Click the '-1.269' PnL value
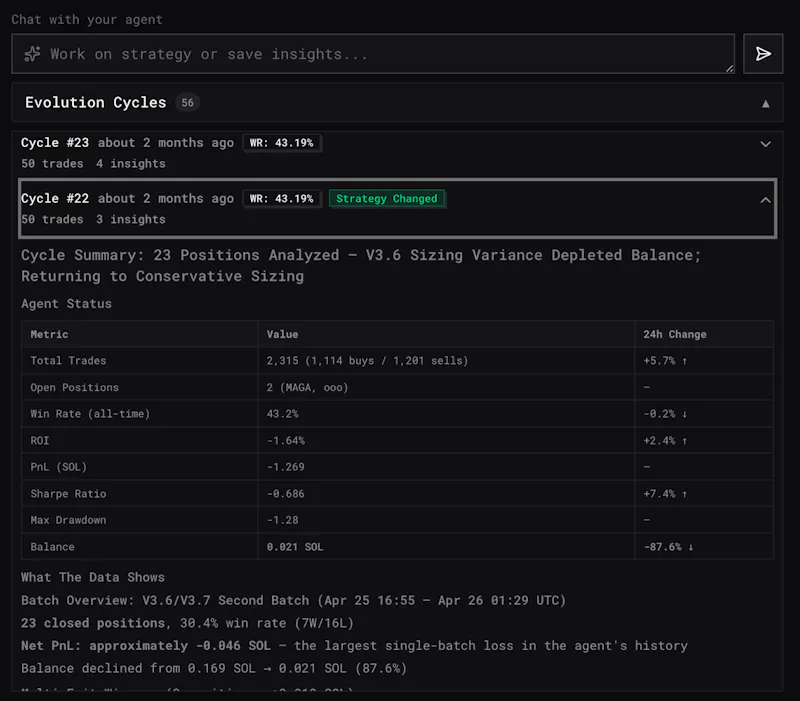Viewport: 800px width, 701px height. (286, 467)
